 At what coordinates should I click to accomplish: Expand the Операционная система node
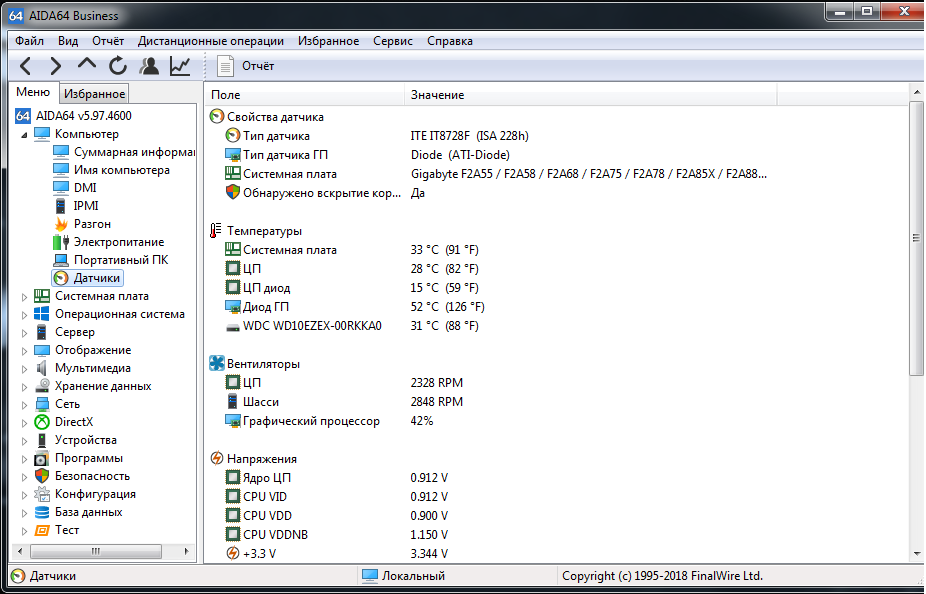pyautogui.click(x=24, y=315)
